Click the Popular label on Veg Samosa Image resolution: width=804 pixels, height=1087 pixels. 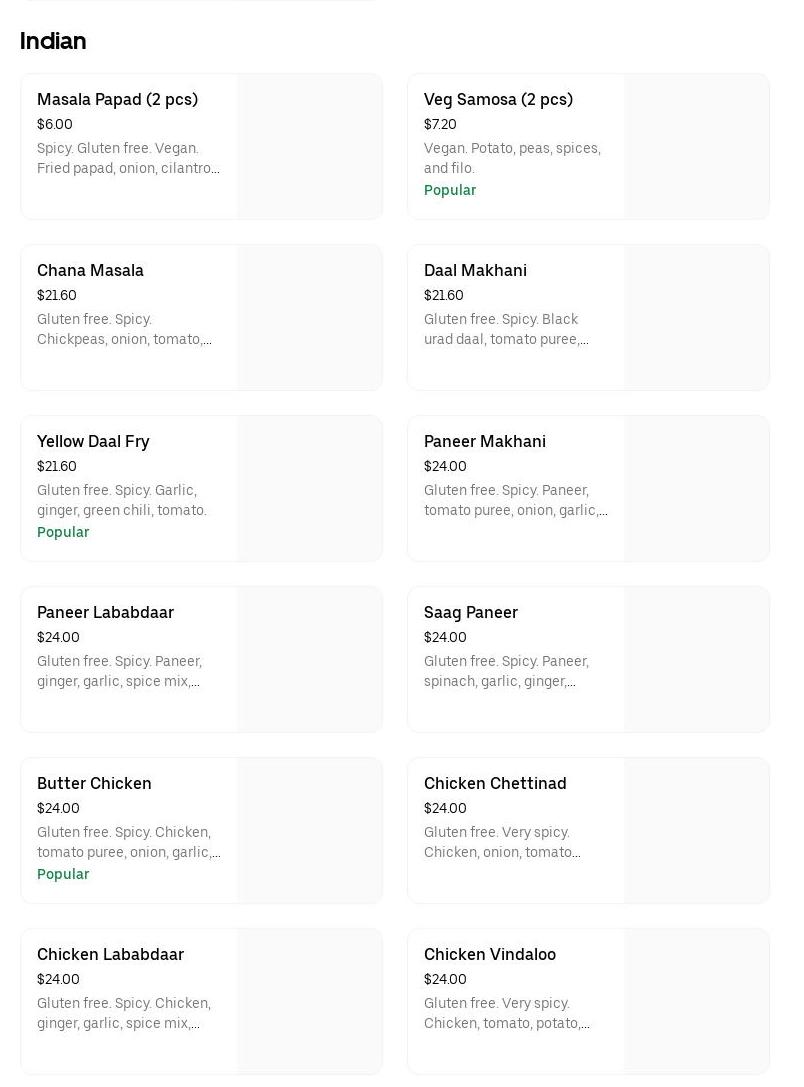coord(450,191)
